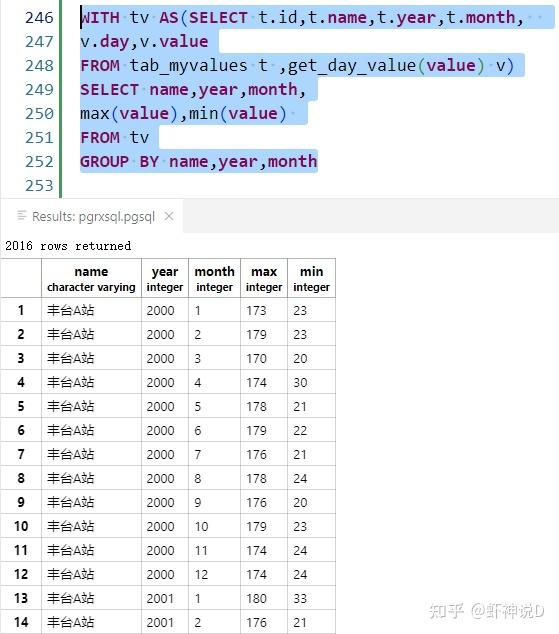Click the empty line 253 in editor
This screenshot has height=634, width=559.
pyautogui.click(x=307, y=186)
